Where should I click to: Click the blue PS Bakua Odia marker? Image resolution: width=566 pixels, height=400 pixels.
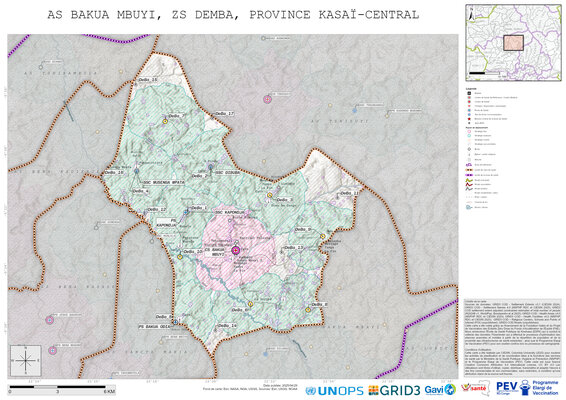click(x=175, y=322)
